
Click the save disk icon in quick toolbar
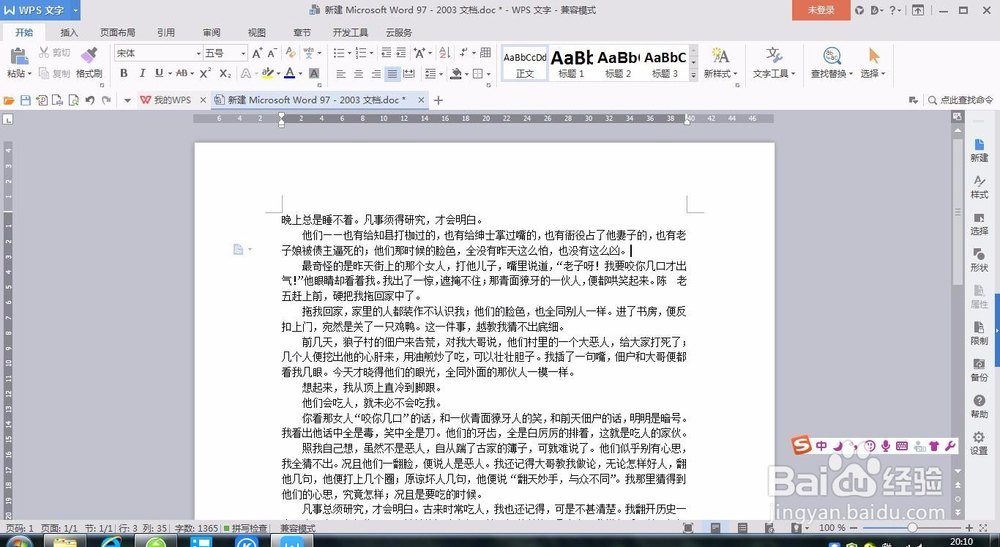[x=26, y=100]
